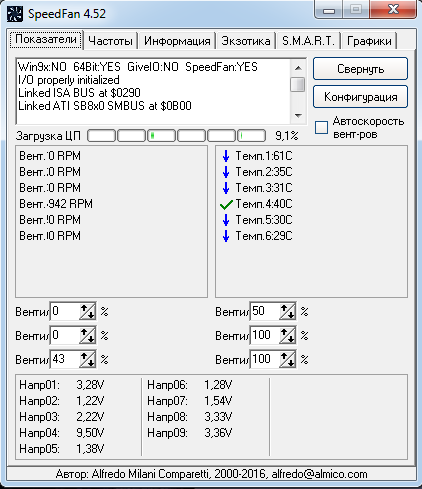Click log line I/O properly initialized
The image size is (422, 489).
(x=69, y=80)
